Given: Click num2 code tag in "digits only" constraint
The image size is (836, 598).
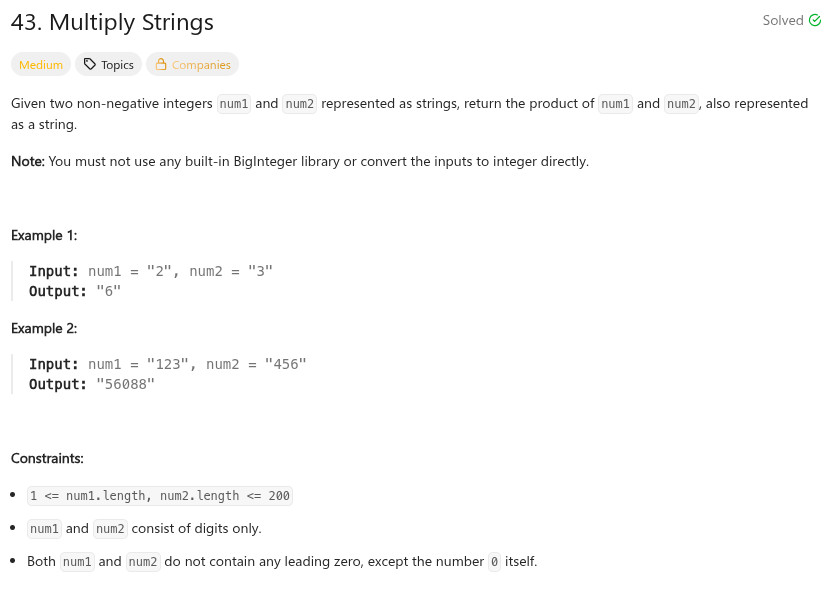Looking at the screenshot, I should 111,529.
